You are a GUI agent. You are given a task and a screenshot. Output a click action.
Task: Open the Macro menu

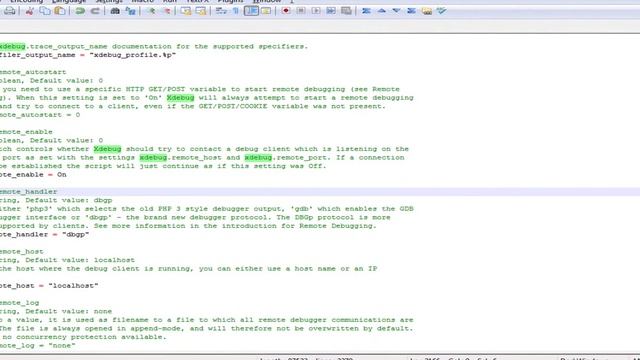142,1
